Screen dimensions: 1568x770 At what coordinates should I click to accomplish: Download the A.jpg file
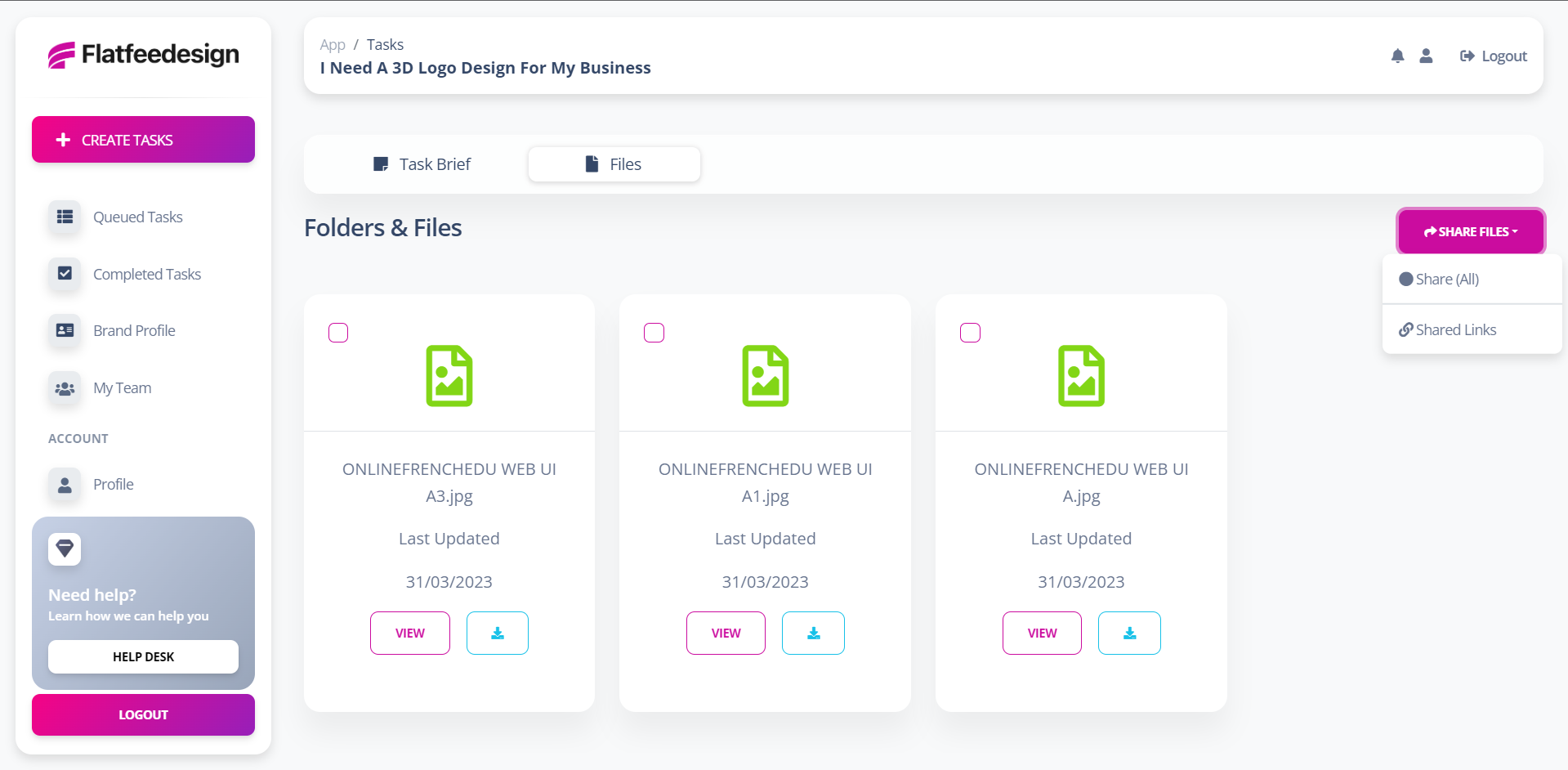pos(1129,633)
